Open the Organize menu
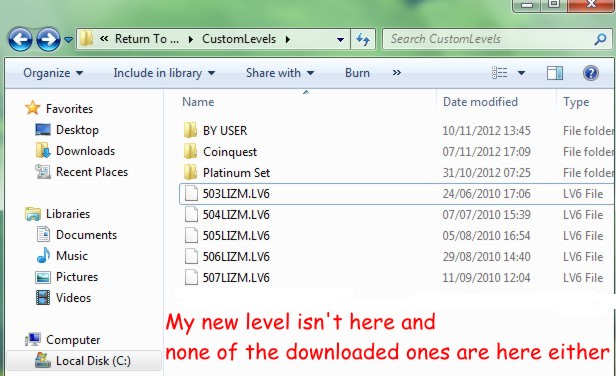616x376 pixels. [53, 73]
